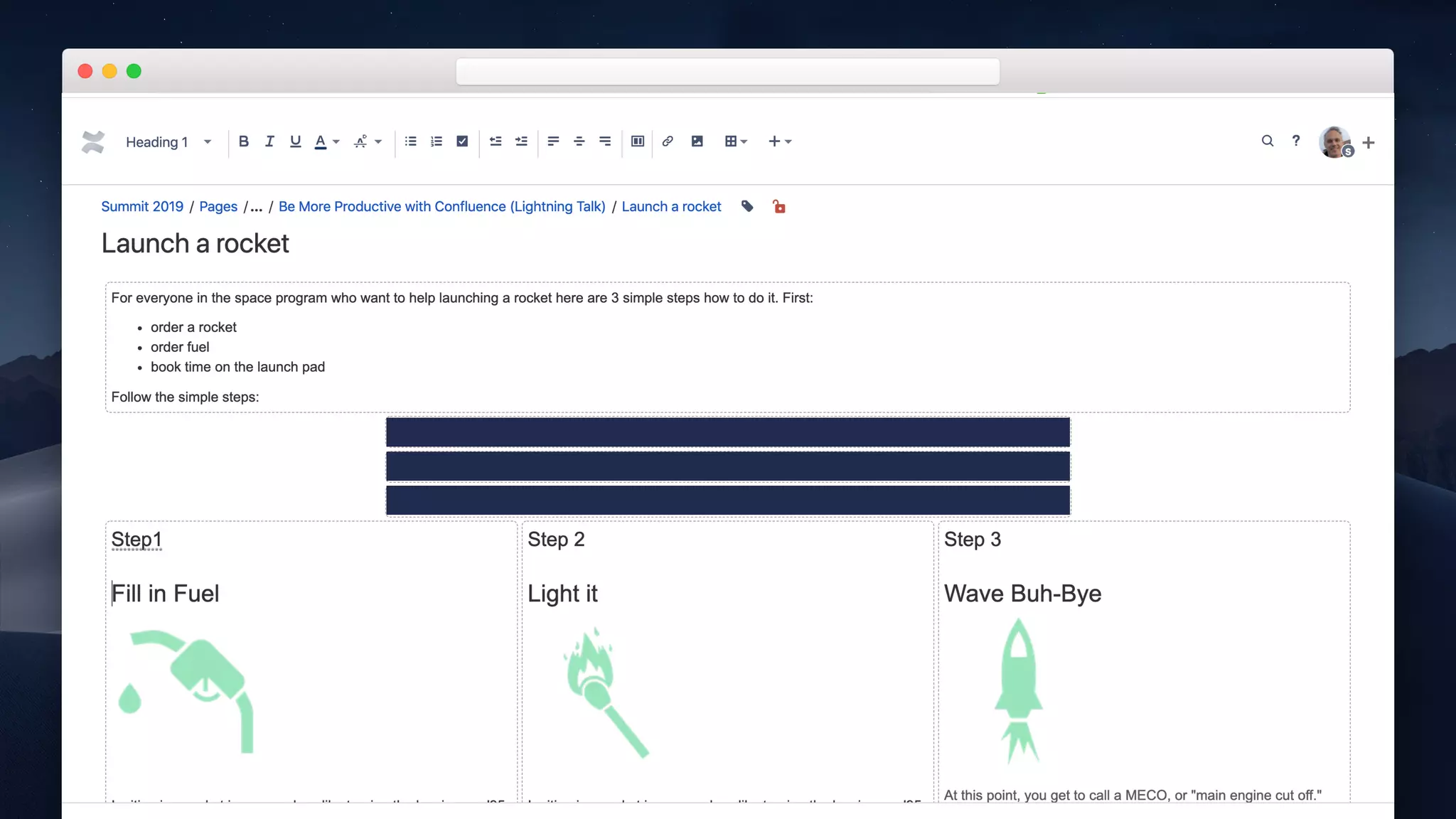
Task: Click the page title Launch a rocket field
Action: (196, 243)
